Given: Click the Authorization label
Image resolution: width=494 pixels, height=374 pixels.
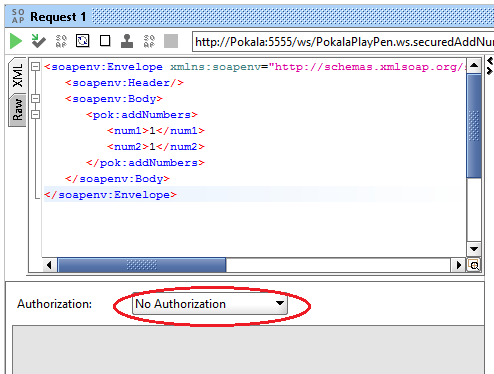Looking at the screenshot, I should click(x=54, y=304).
